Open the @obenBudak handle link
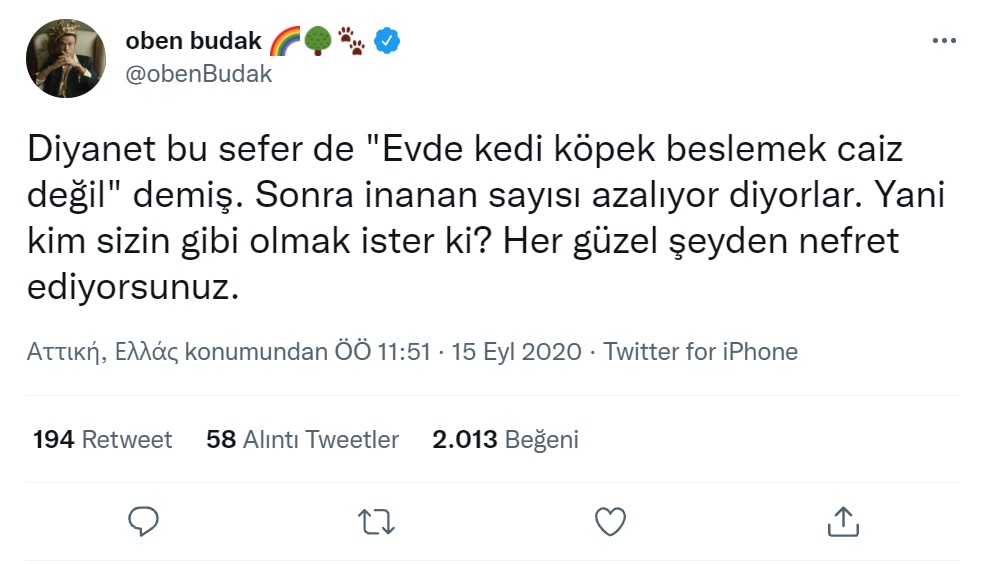 [x=198, y=74]
